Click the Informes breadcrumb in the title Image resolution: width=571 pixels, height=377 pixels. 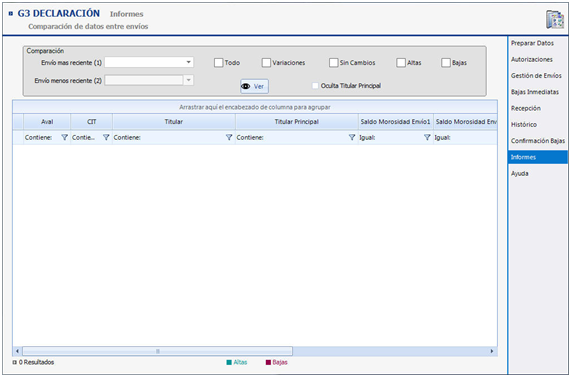pyautogui.click(x=127, y=14)
